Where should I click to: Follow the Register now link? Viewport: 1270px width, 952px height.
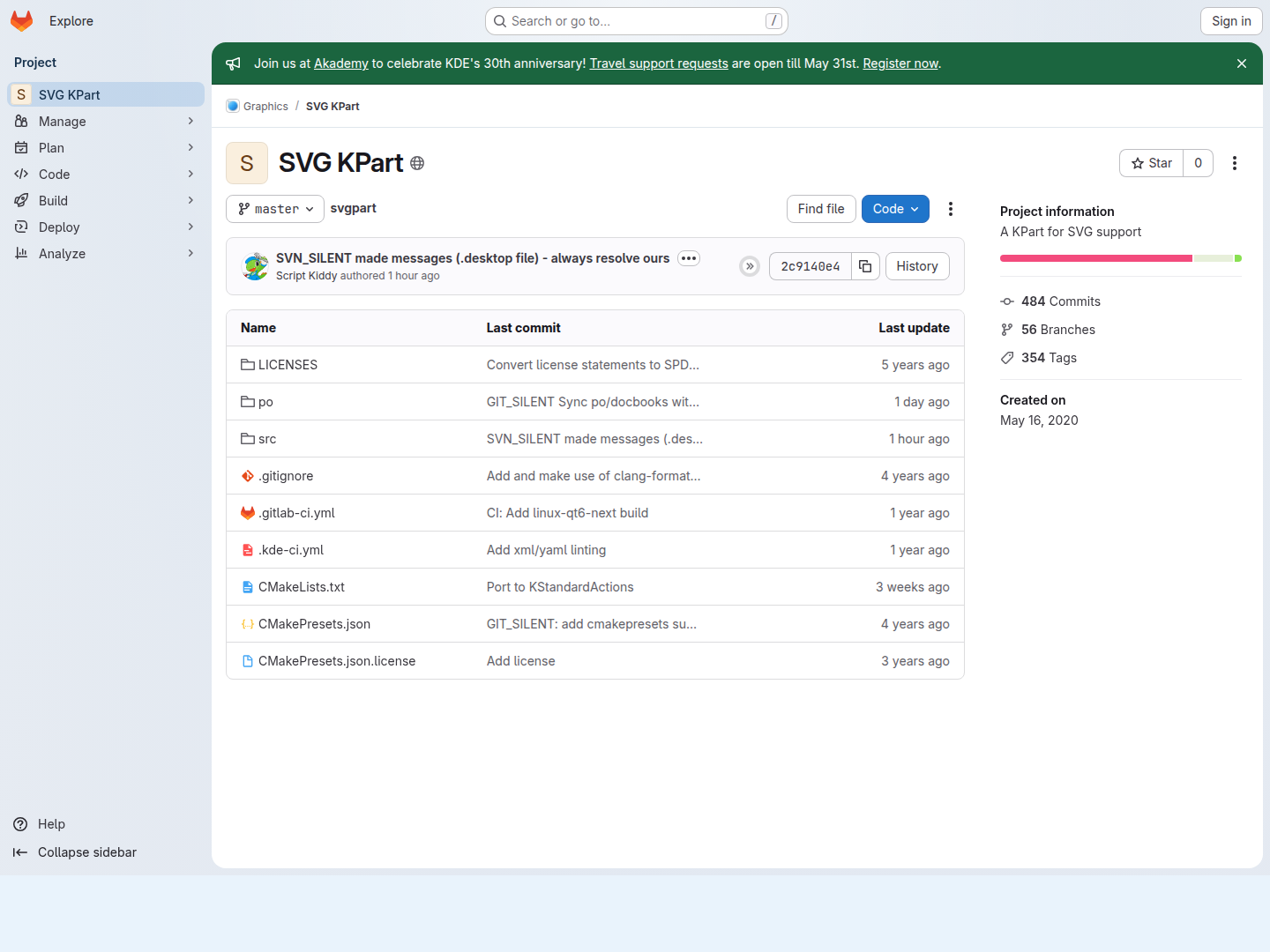click(x=900, y=63)
